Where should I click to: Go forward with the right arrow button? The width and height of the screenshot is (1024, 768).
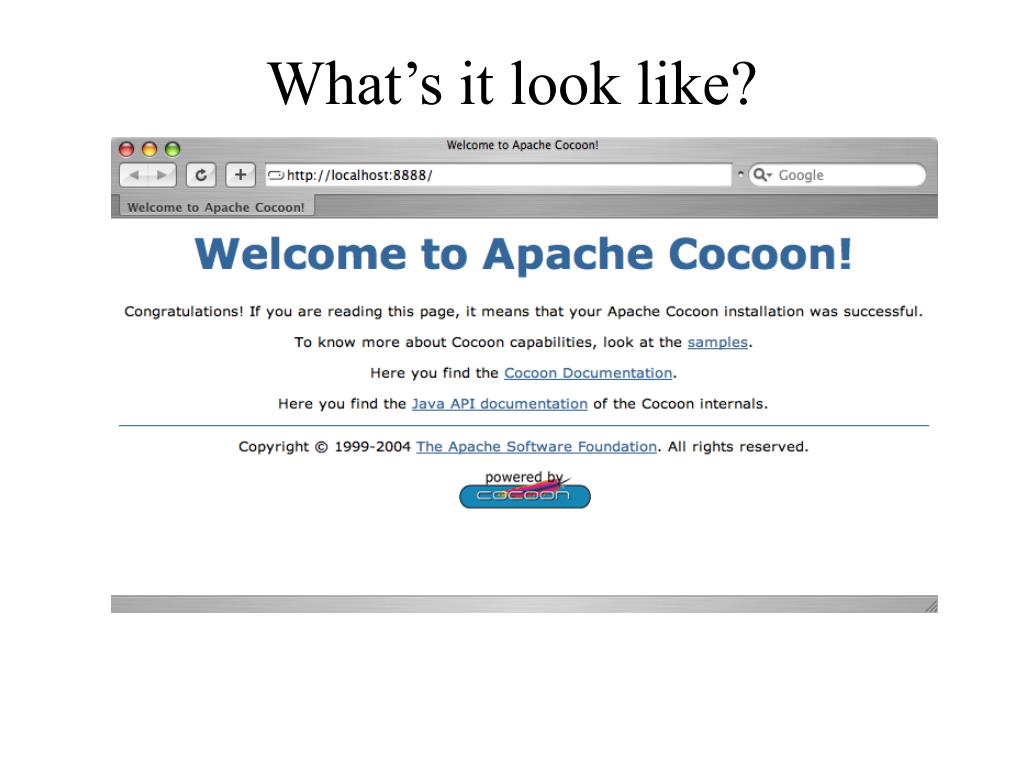tap(162, 175)
